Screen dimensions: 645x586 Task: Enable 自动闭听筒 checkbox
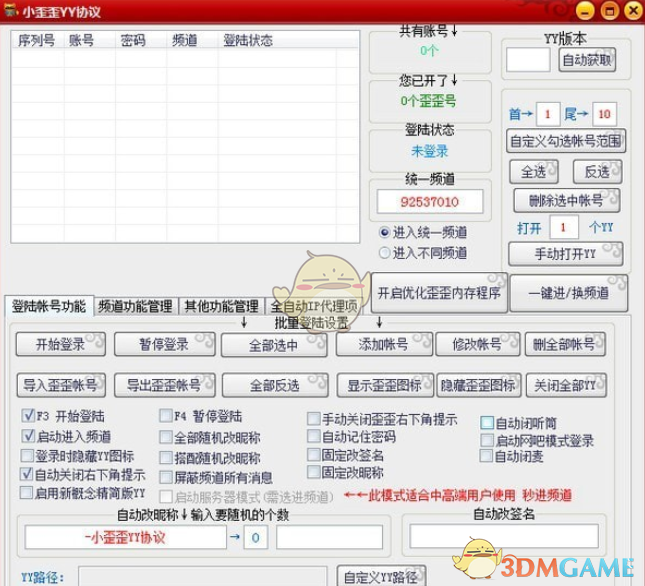[x=487, y=422]
